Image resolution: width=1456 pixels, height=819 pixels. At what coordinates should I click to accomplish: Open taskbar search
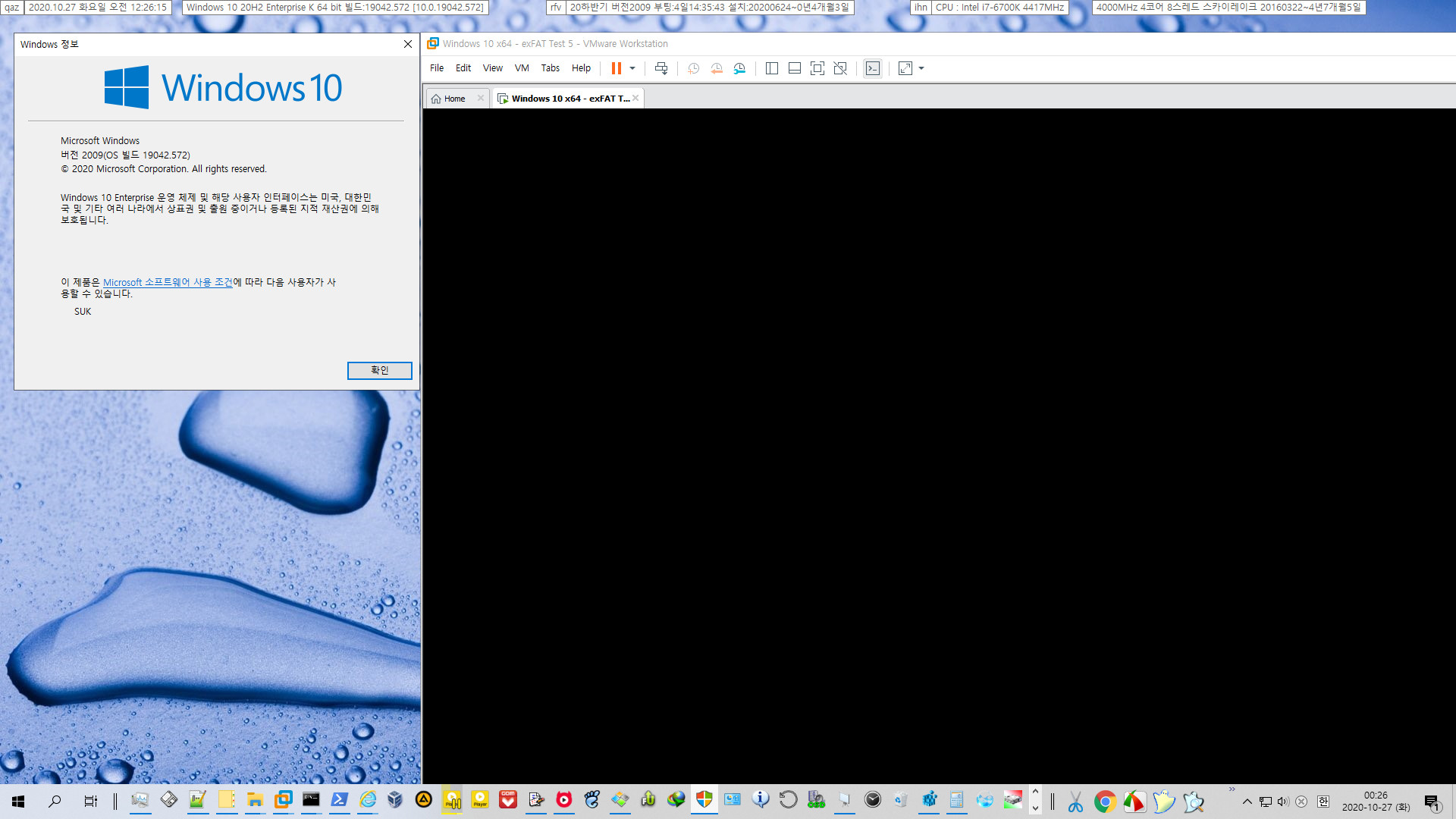click(x=55, y=801)
